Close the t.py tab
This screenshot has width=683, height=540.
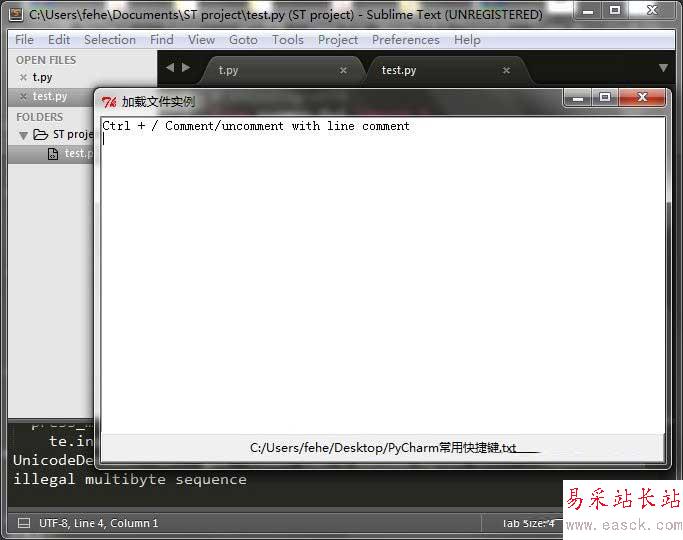[x=343, y=70]
